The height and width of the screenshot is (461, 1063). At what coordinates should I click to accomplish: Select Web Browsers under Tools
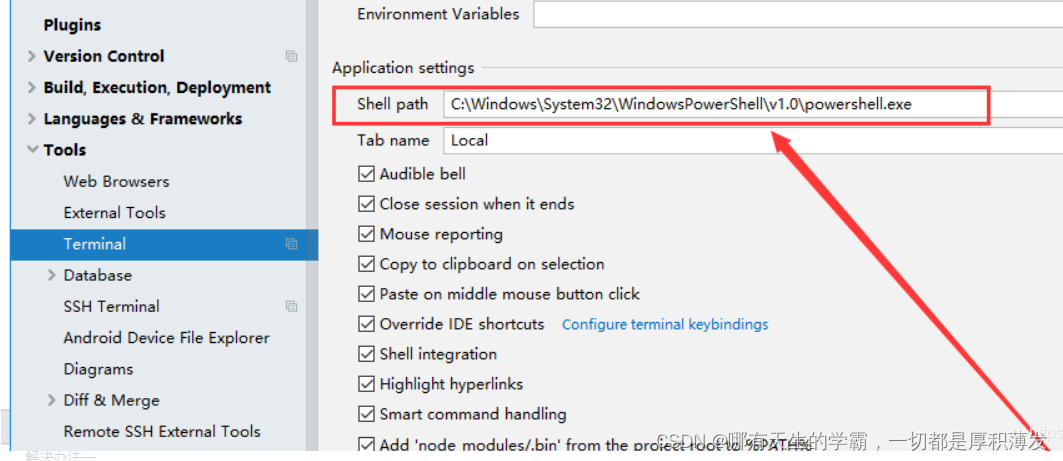pos(117,182)
